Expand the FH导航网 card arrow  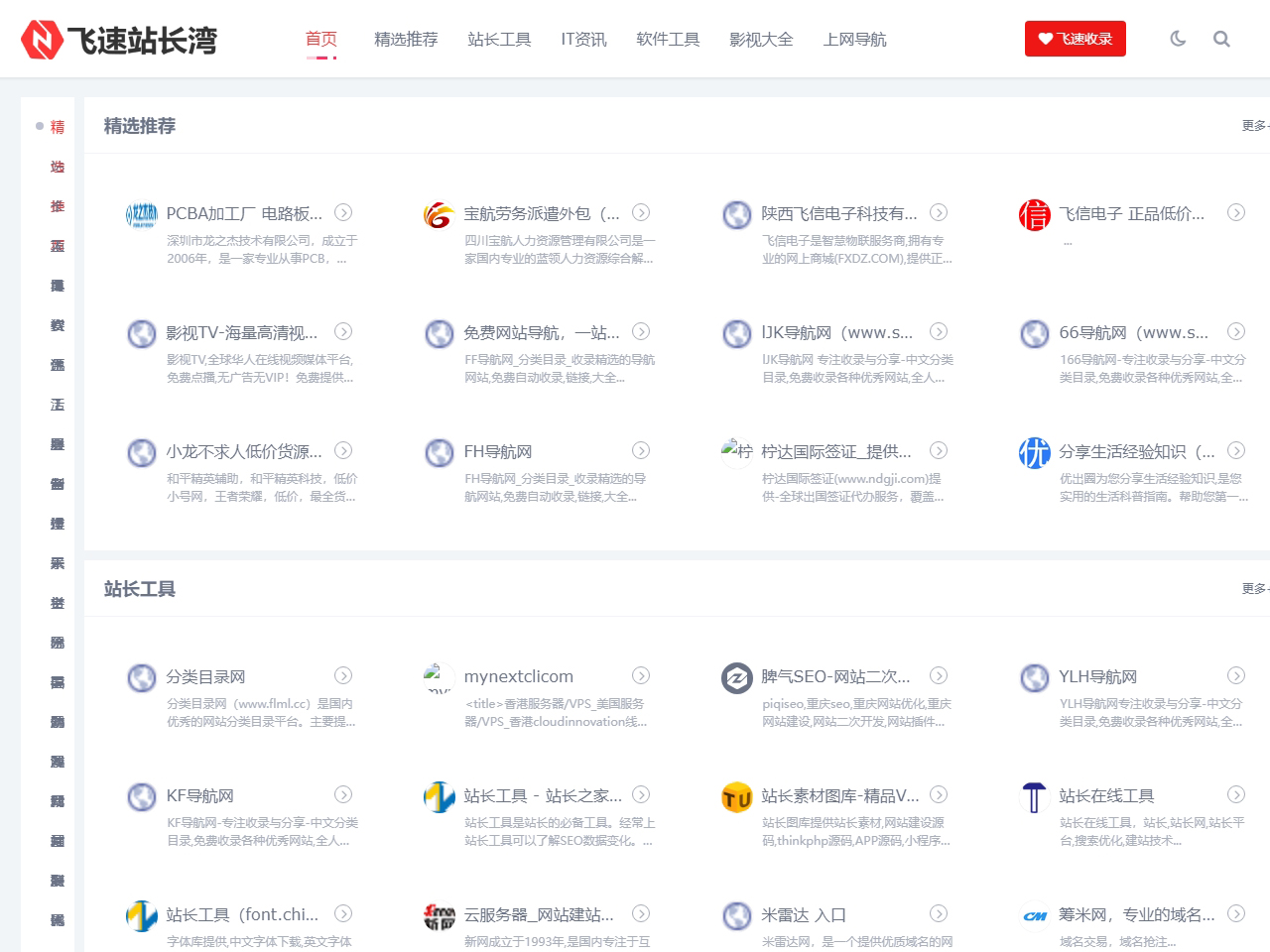[641, 450]
